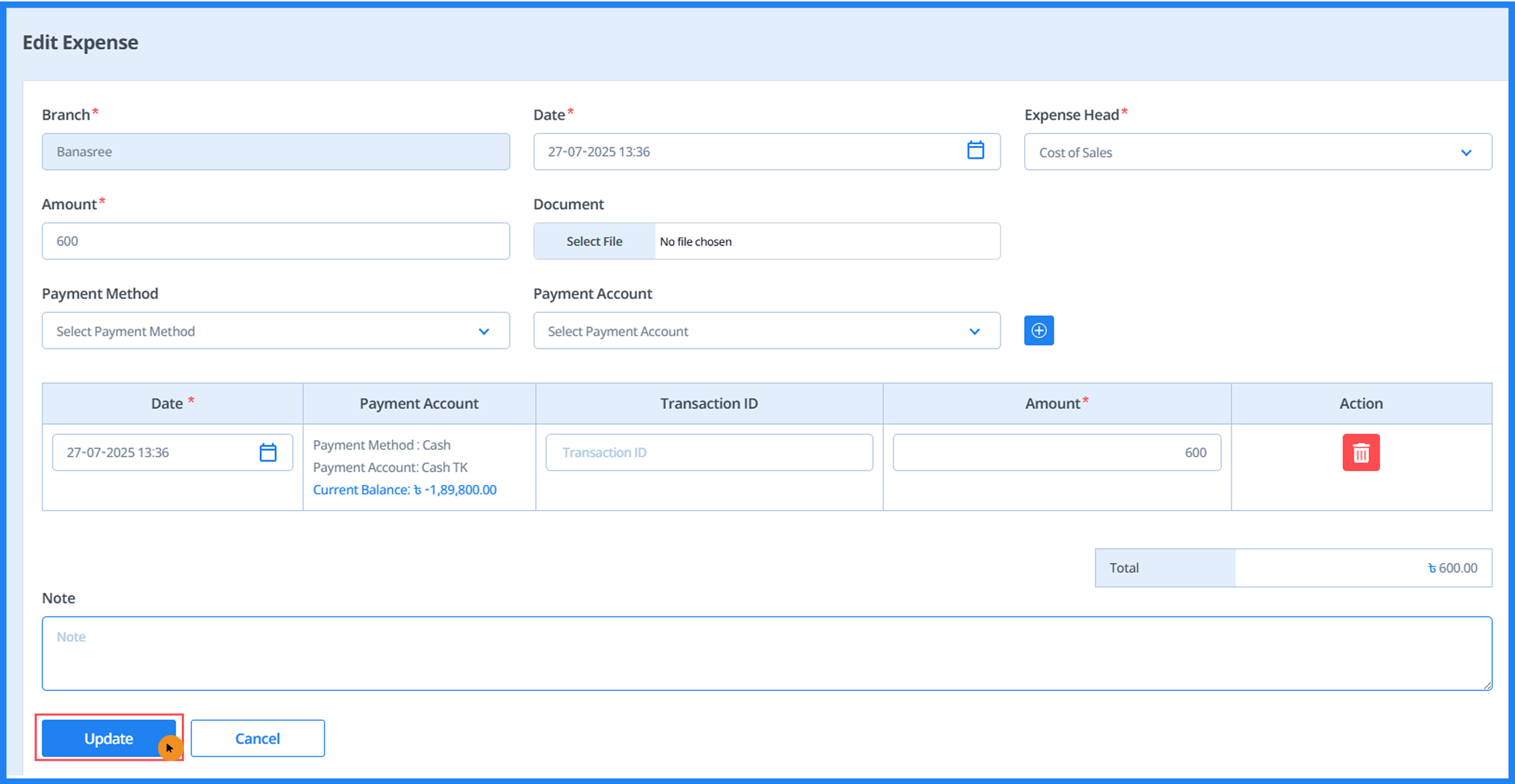The width and height of the screenshot is (1515, 784).
Task: Open the calendar picker for the Date field
Action: coord(976,150)
